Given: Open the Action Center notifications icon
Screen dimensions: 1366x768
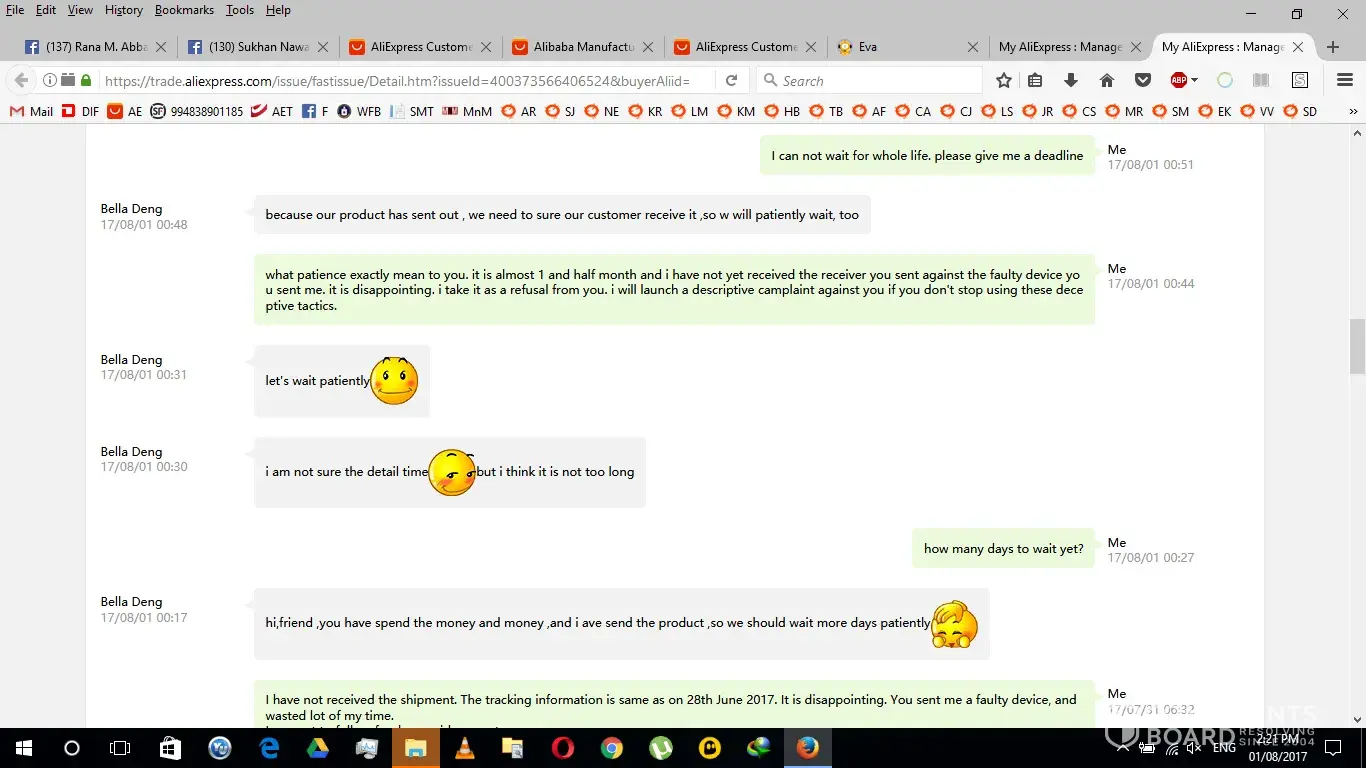Looking at the screenshot, I should (1333, 748).
